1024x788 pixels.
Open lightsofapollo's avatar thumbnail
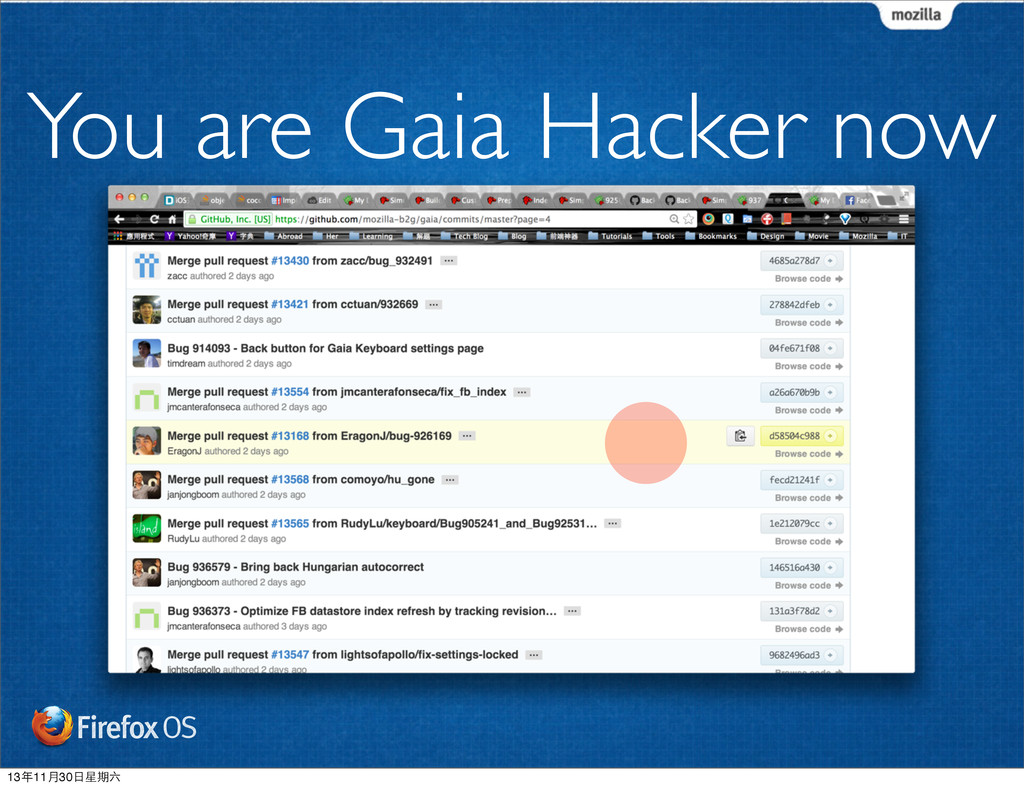pyautogui.click(x=146, y=659)
